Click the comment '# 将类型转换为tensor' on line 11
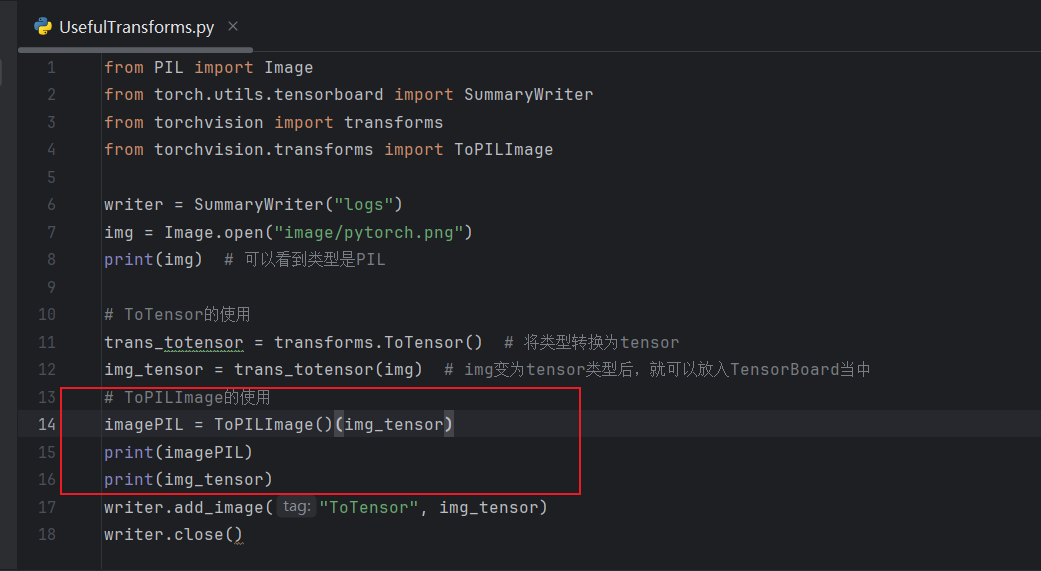 [592, 343]
